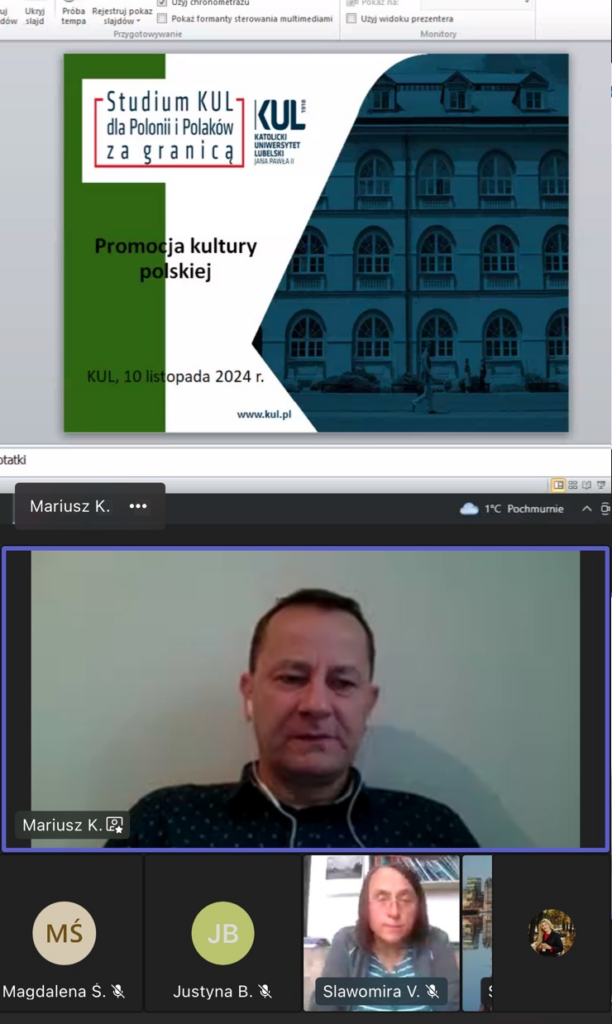Start the Slide Show view icon
Viewport: 612px width, 1024px height.
coord(601,485)
